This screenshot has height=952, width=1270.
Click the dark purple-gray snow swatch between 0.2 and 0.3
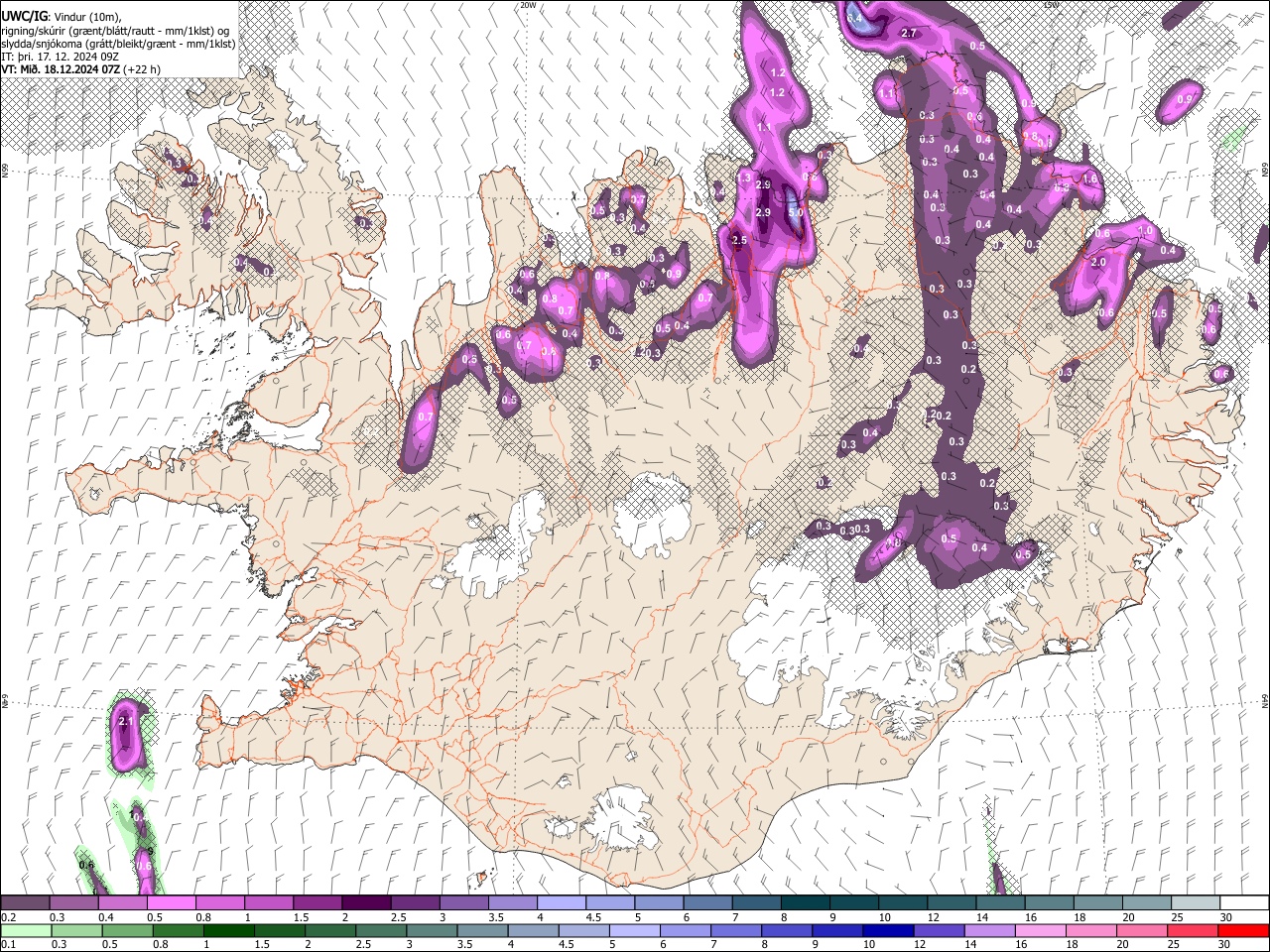click(x=25, y=903)
